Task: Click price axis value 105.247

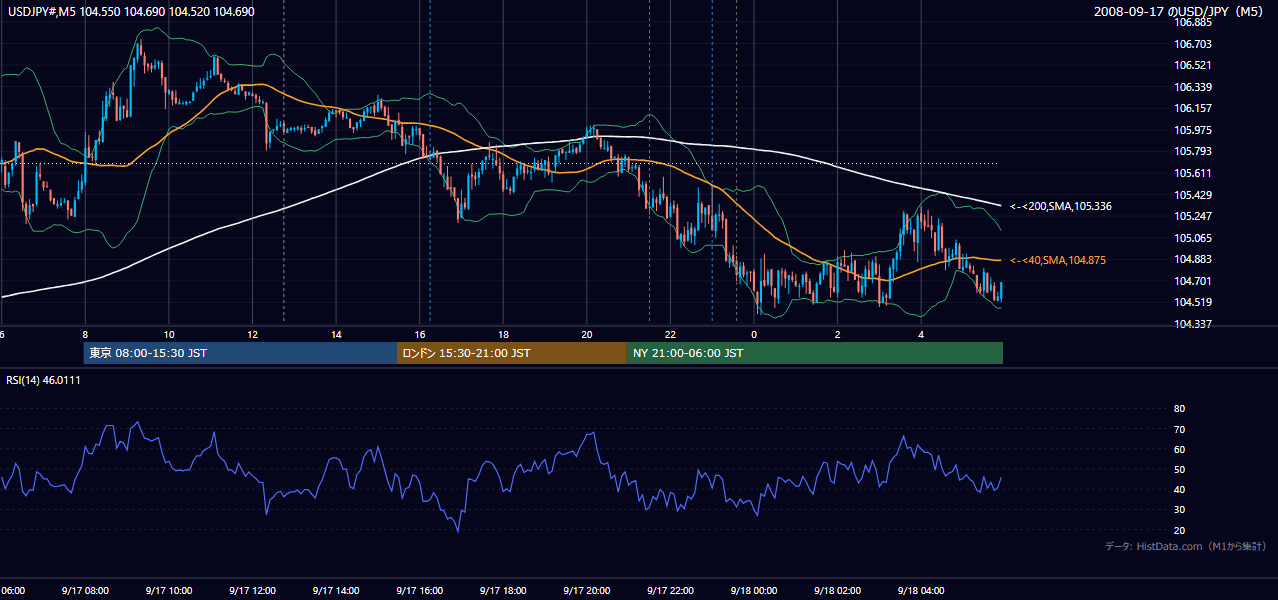Action: (x=1194, y=216)
